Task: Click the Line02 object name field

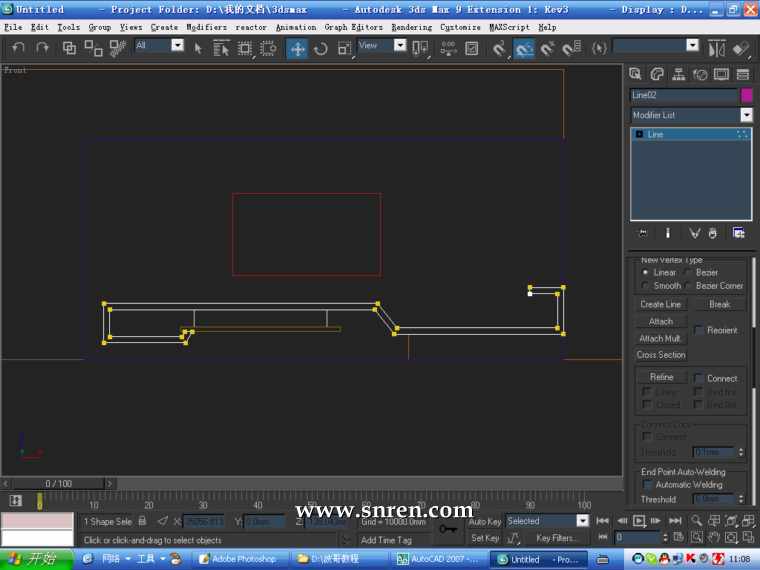Action: tap(684, 95)
